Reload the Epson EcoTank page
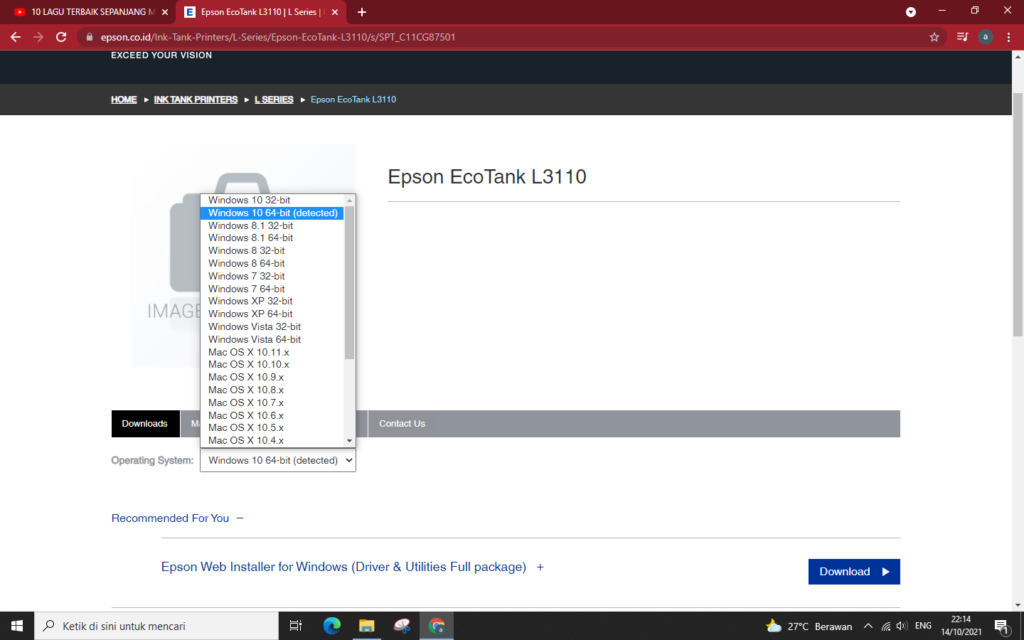This screenshot has height=640, width=1024. click(x=61, y=36)
